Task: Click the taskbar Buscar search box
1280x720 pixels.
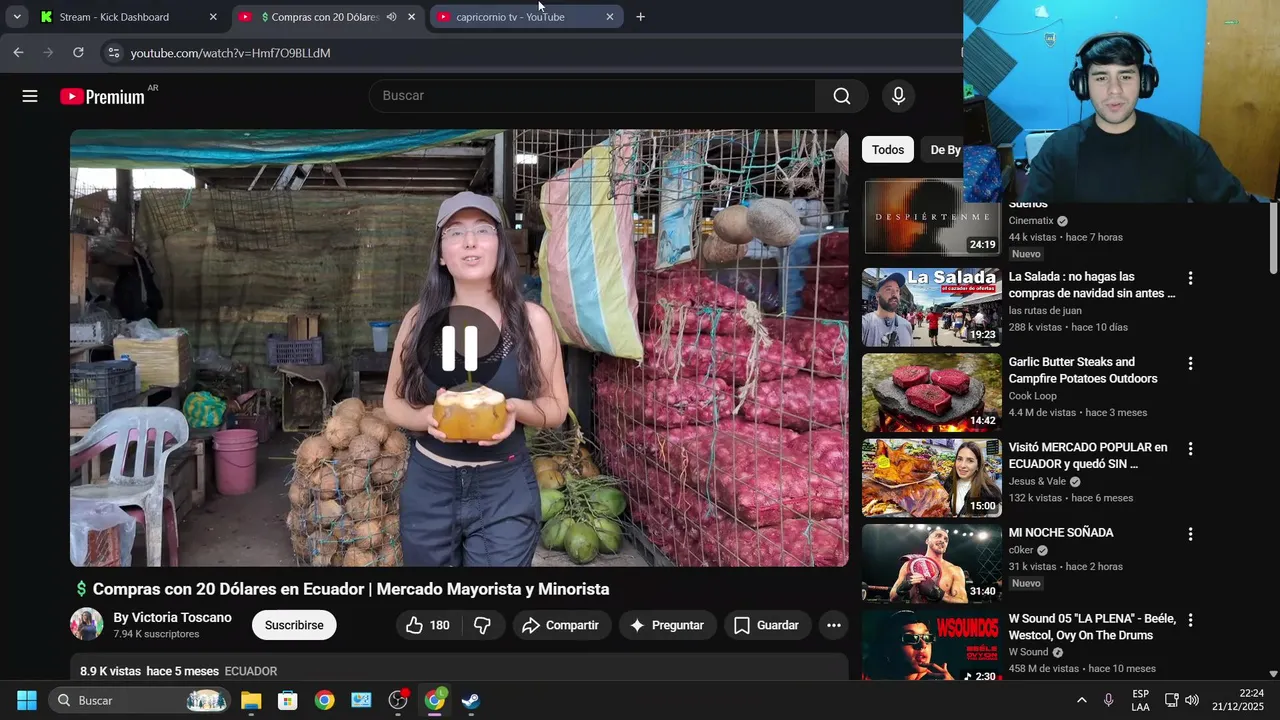Action: (138, 700)
